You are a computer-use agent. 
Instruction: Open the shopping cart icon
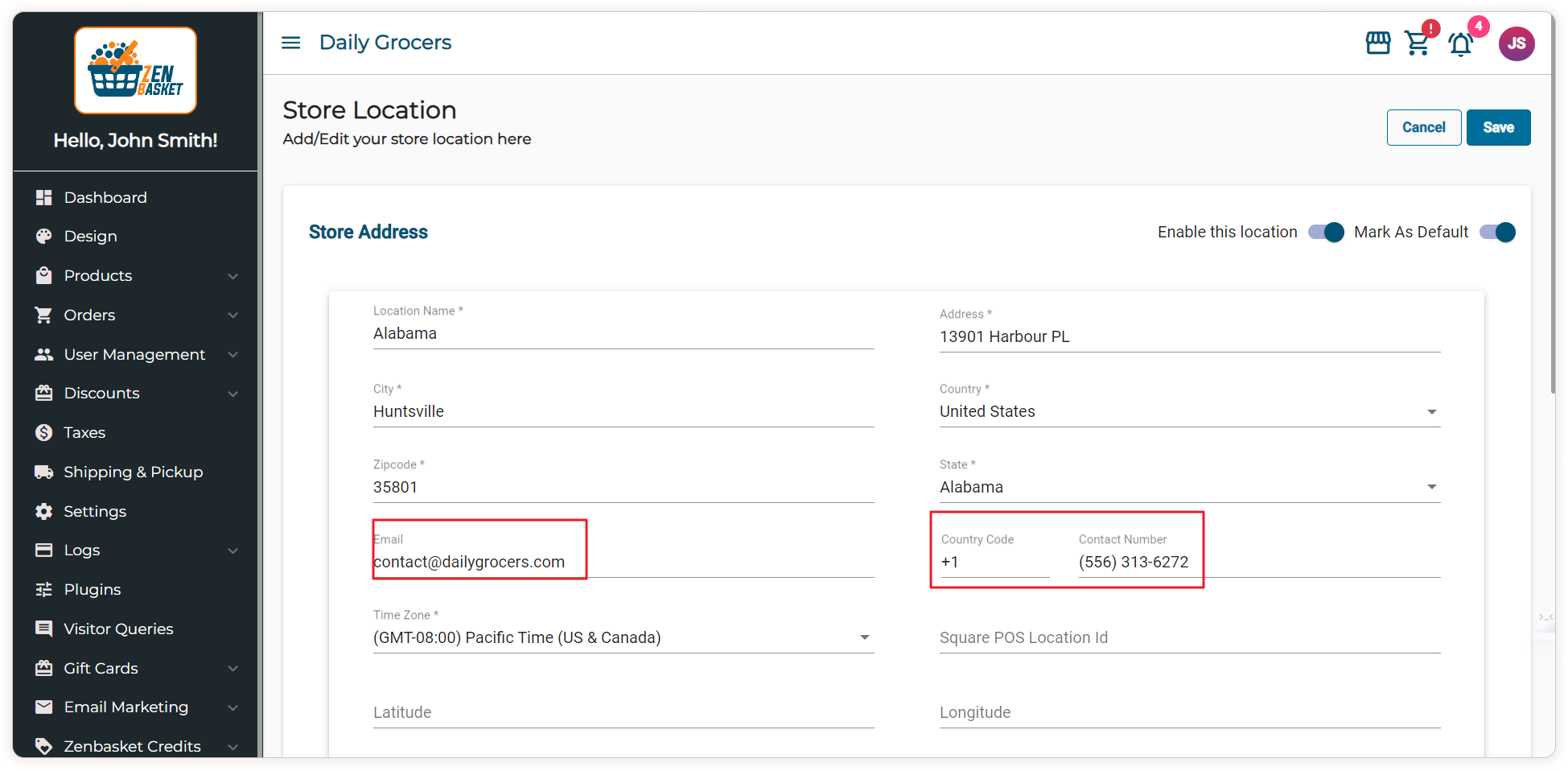click(1417, 43)
